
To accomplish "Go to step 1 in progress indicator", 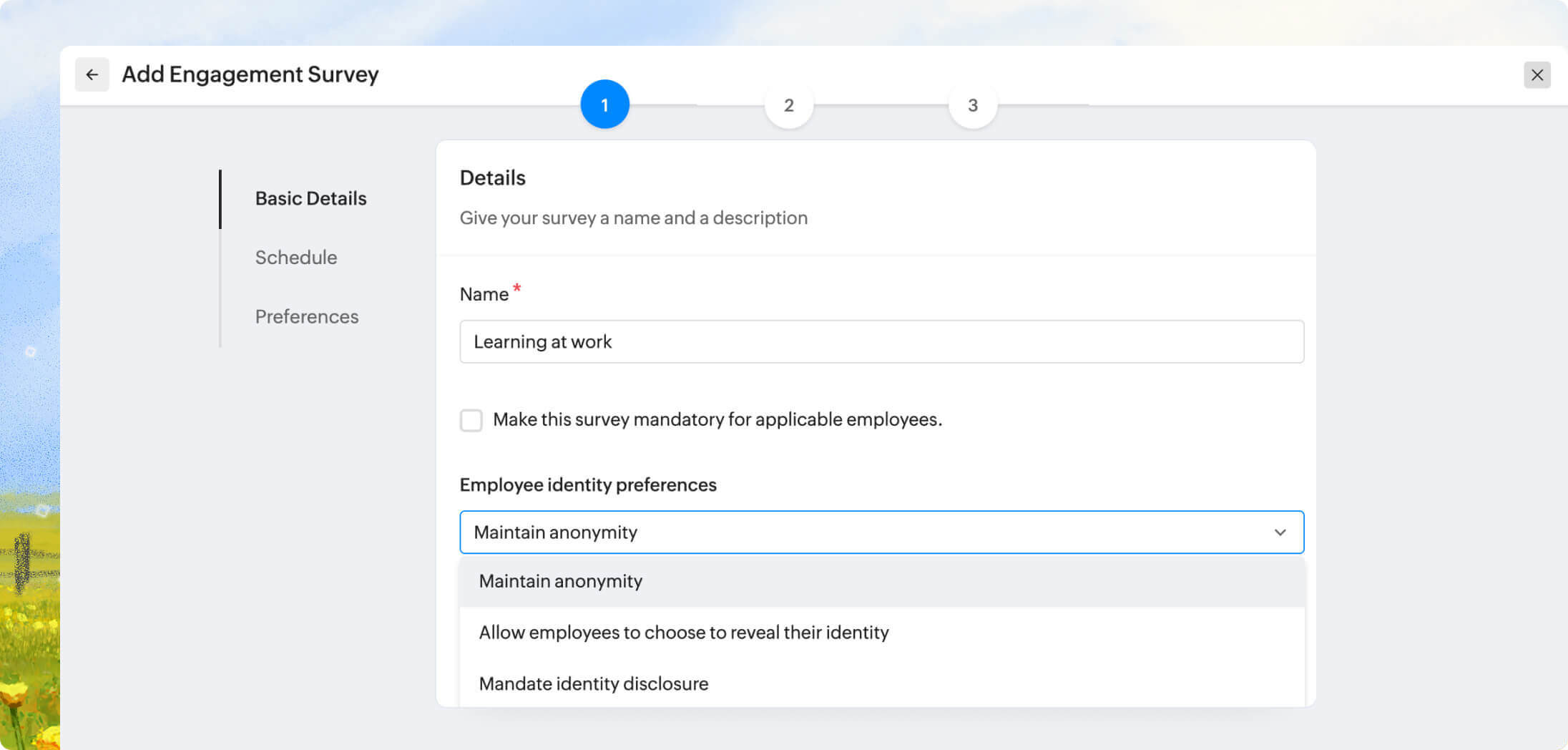I will pos(604,104).
